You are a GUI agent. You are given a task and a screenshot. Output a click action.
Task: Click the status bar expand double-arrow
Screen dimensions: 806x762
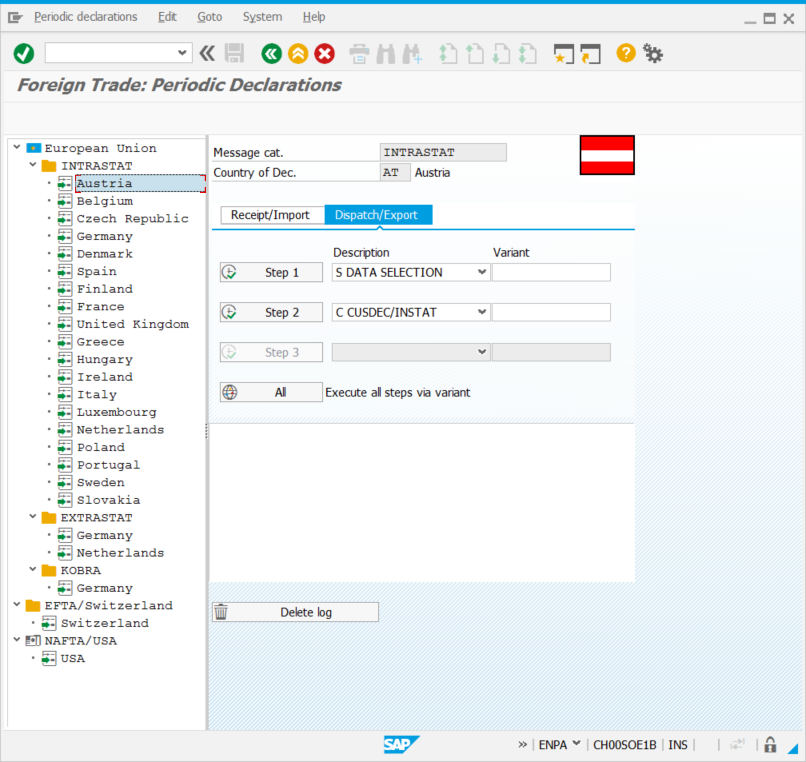pyautogui.click(x=523, y=745)
